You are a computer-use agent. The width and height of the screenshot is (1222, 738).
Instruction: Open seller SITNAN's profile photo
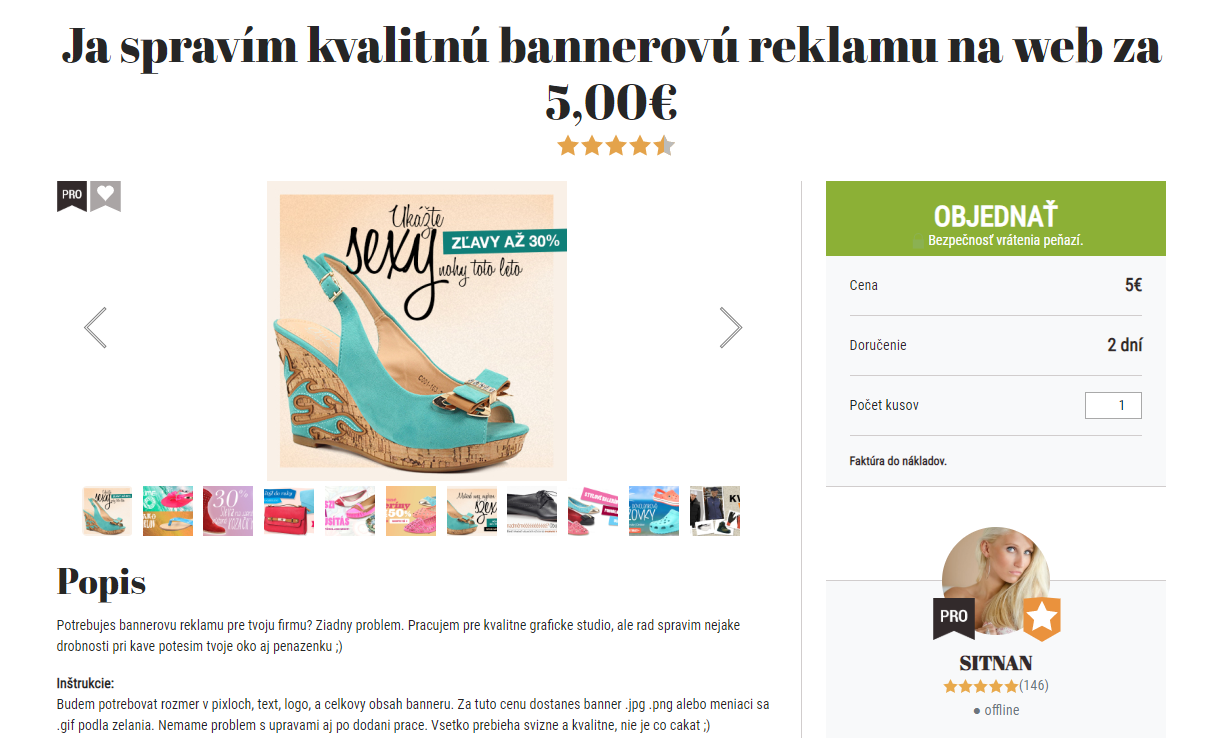point(996,581)
